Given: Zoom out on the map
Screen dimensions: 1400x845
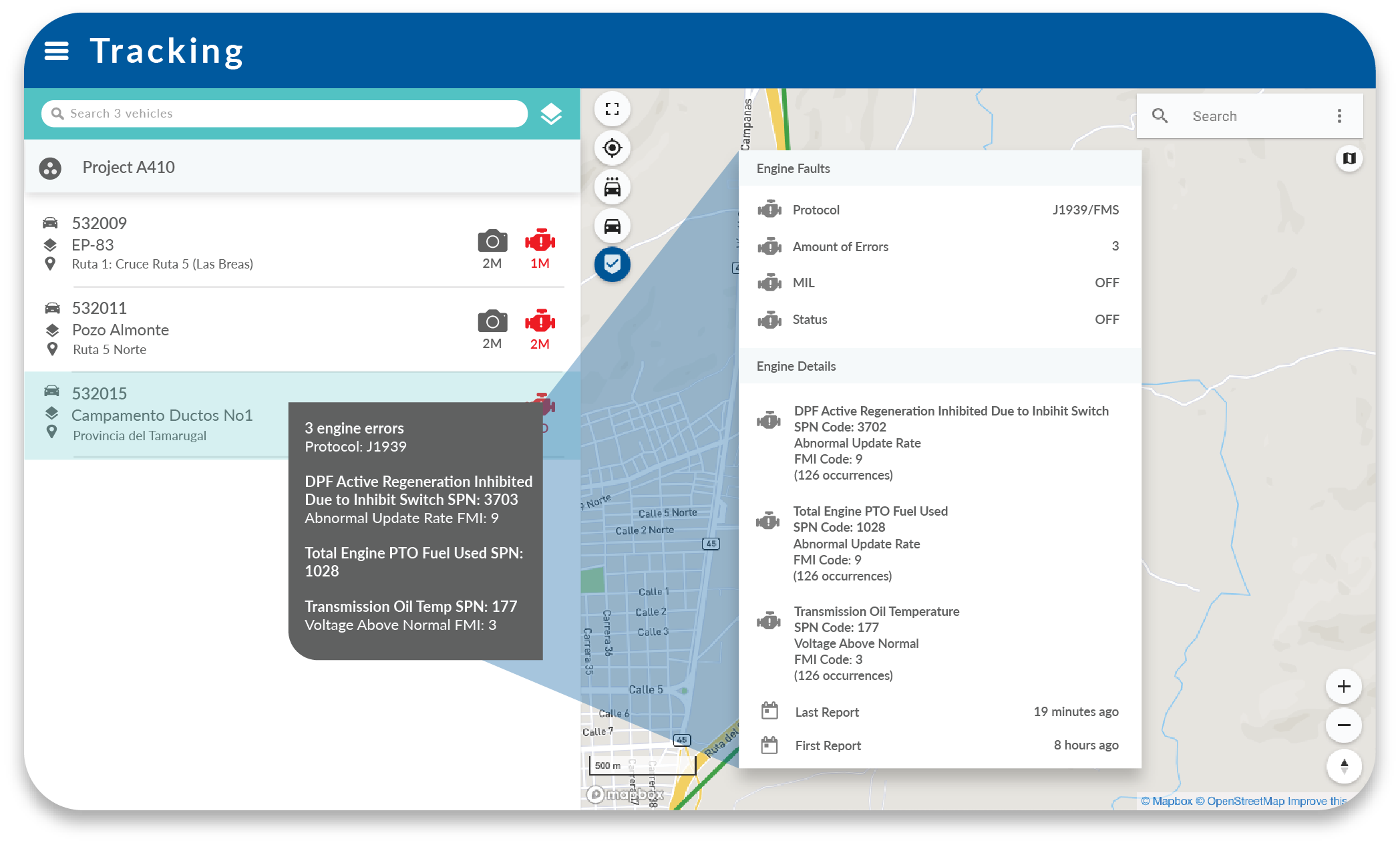Looking at the screenshot, I should 1343,725.
